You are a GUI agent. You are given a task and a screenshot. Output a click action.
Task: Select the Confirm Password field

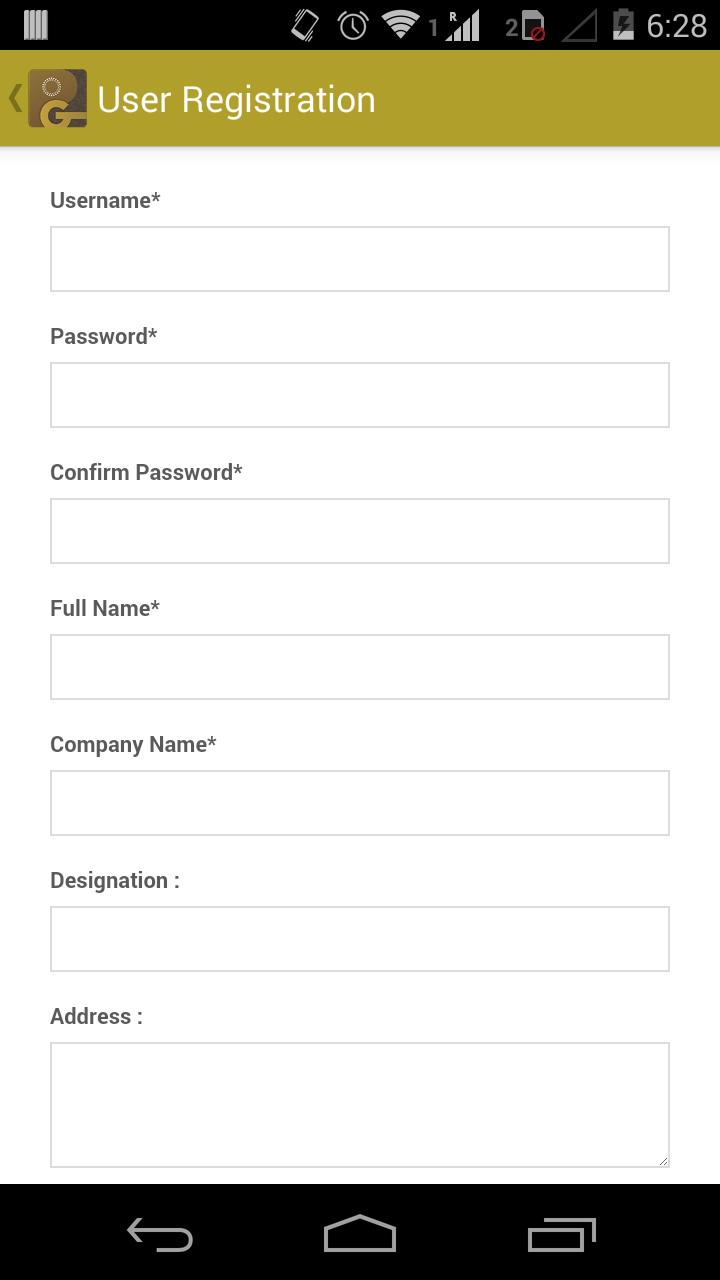360,531
